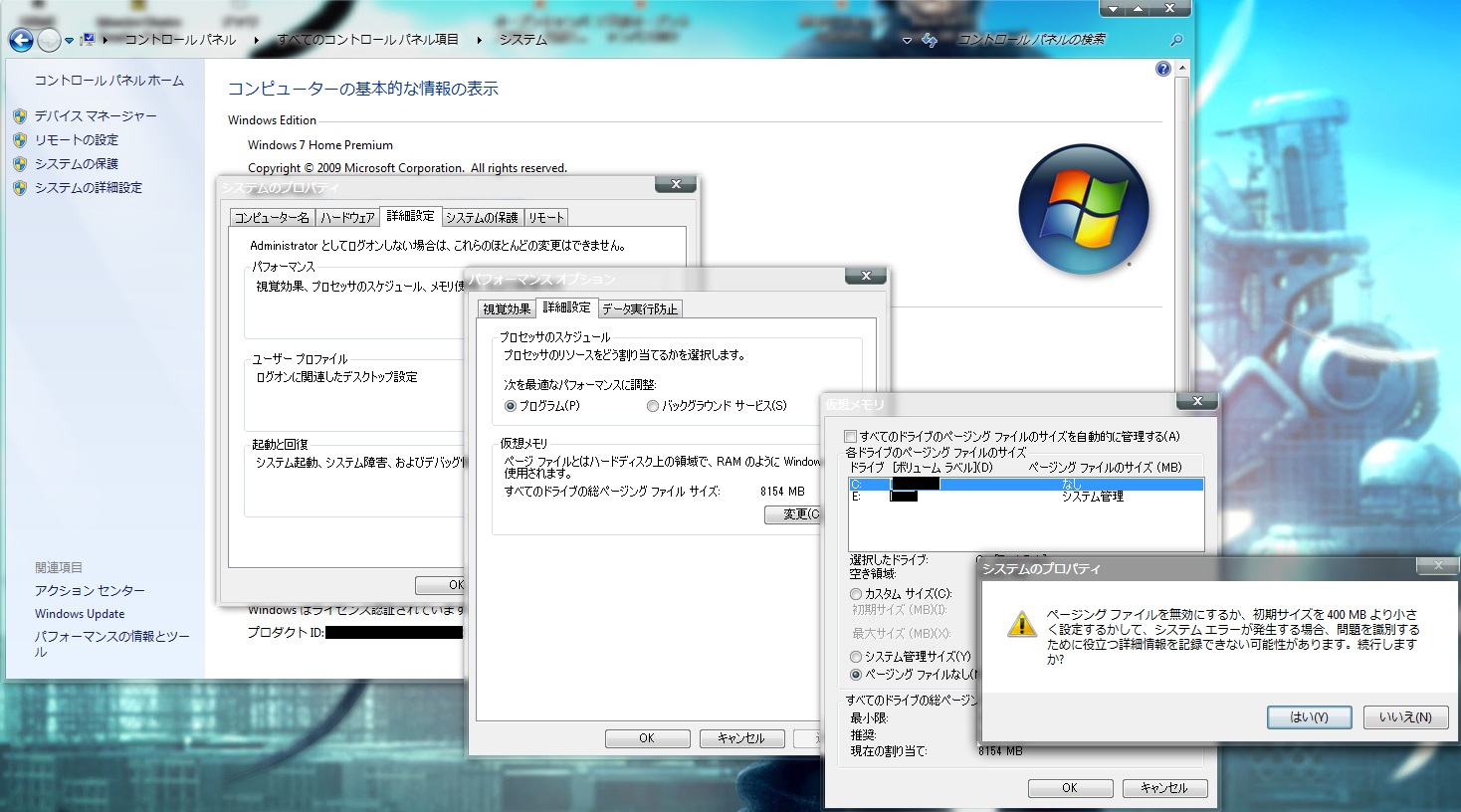Screen dimensions: 1461x812
Task: Click the computer icon in the address bar
Action: pos(88,40)
